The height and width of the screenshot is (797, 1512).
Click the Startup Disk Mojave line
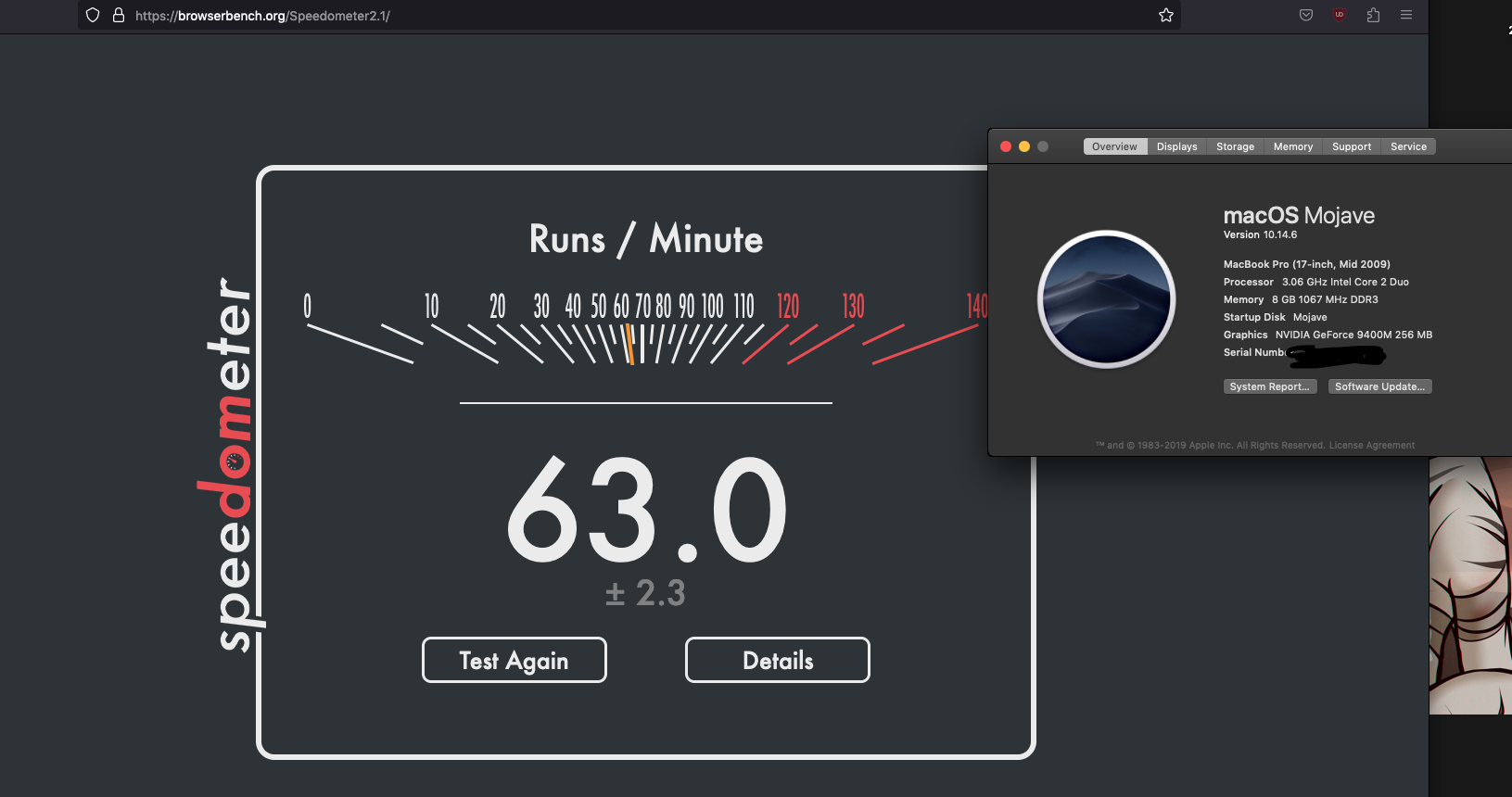tap(1276, 317)
